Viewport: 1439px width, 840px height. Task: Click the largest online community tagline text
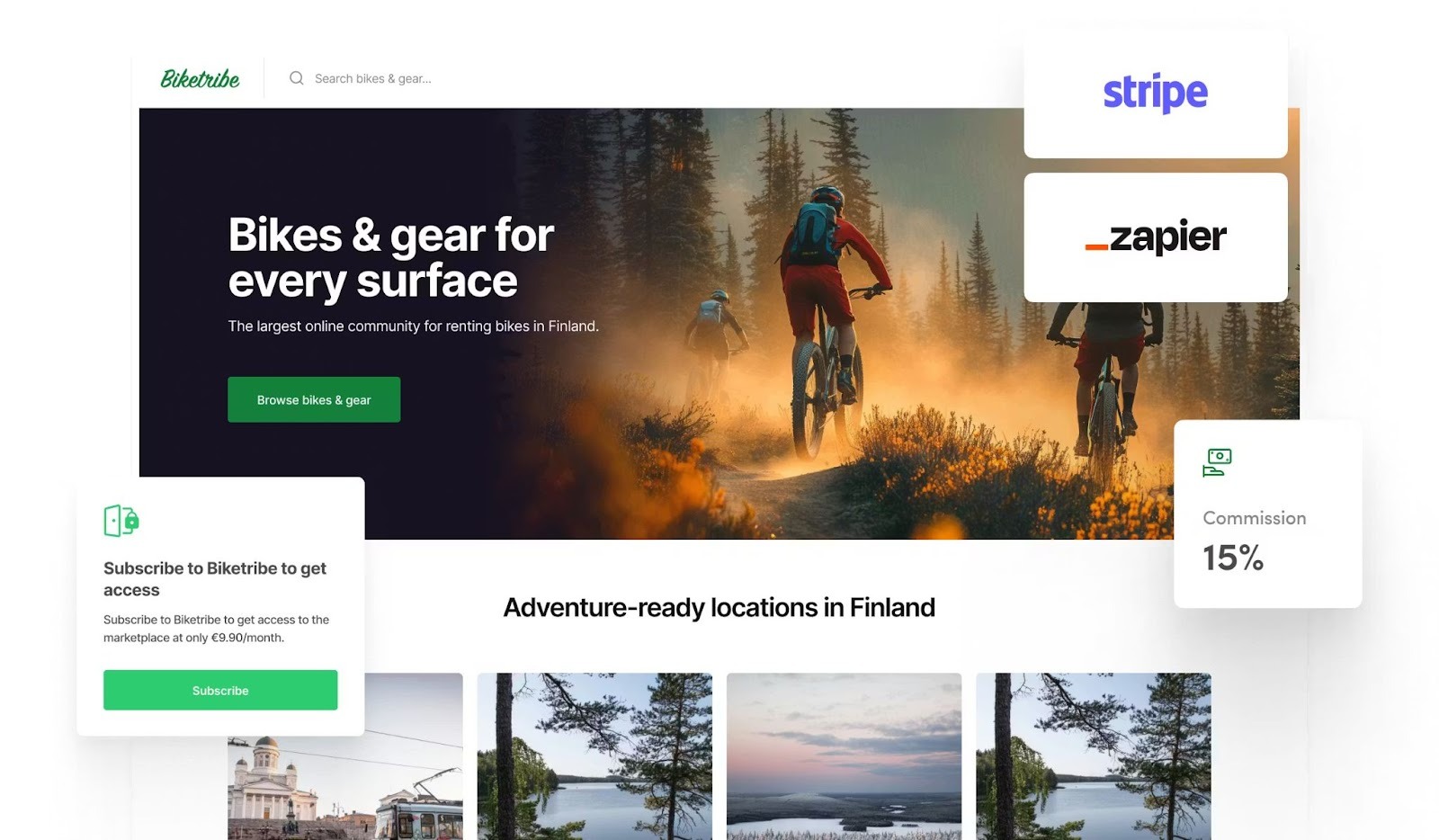point(413,326)
